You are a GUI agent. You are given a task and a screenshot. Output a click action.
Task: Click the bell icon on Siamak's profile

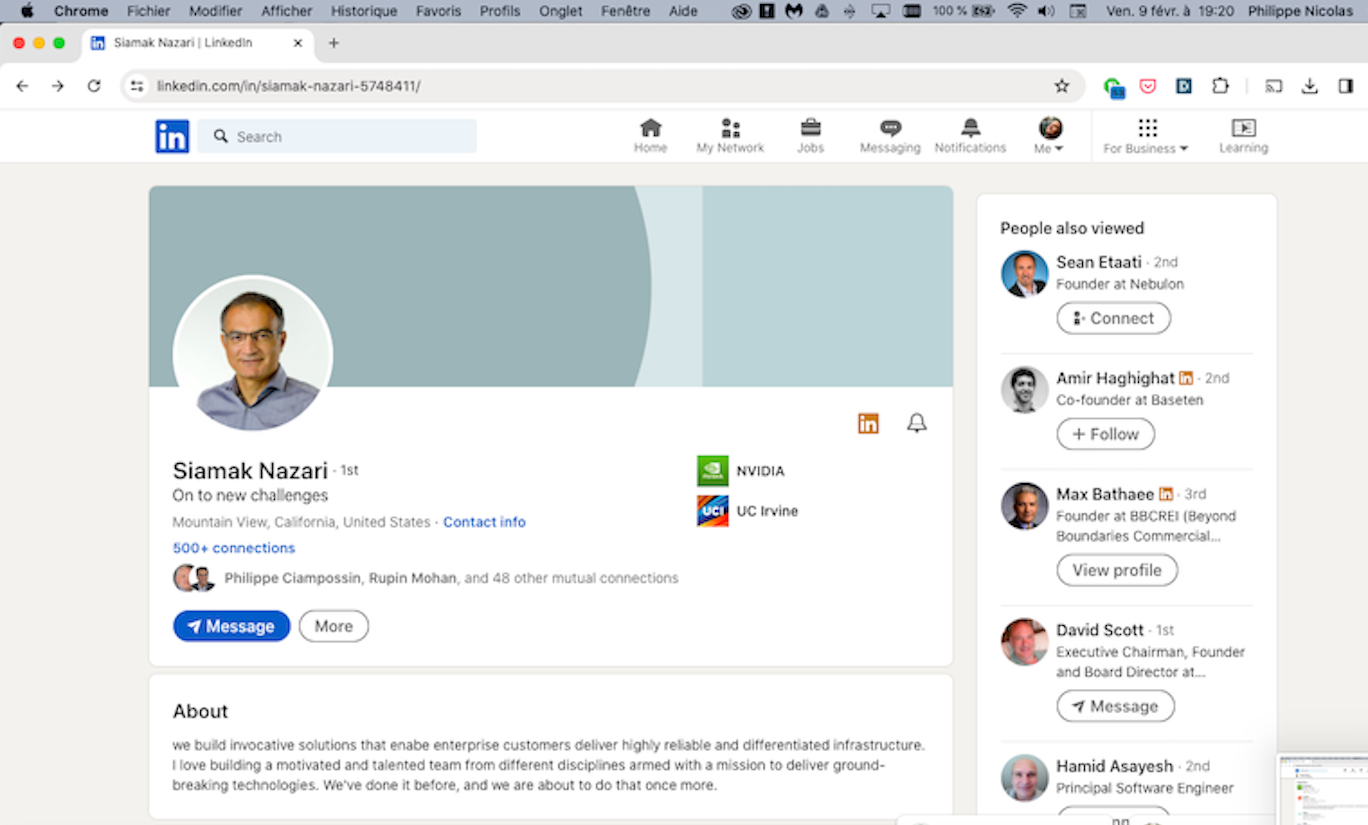pyautogui.click(x=917, y=423)
